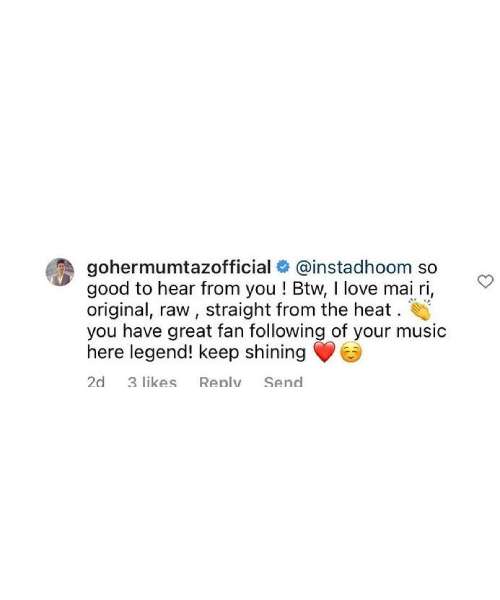Screen dimensions: 500x600
Task: Click the blue verified badge
Action: click(x=283, y=267)
